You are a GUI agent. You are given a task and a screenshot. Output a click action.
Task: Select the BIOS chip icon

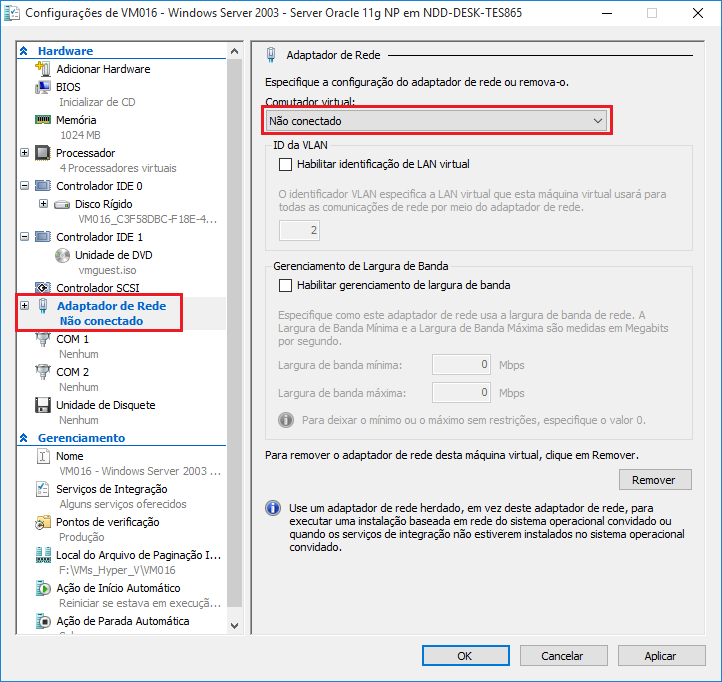click(x=42, y=87)
